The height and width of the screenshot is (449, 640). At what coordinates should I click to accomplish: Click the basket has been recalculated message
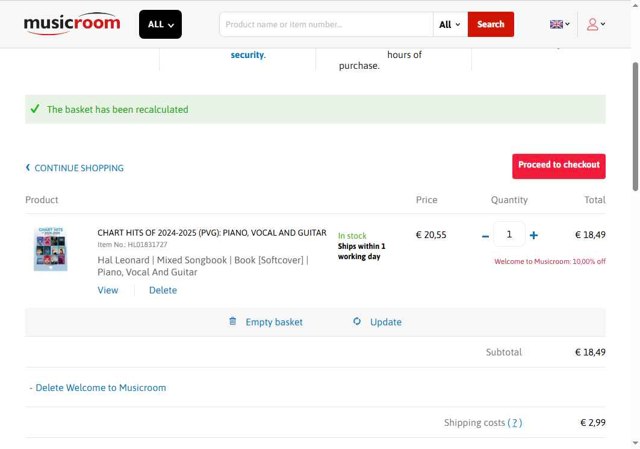coord(118,109)
